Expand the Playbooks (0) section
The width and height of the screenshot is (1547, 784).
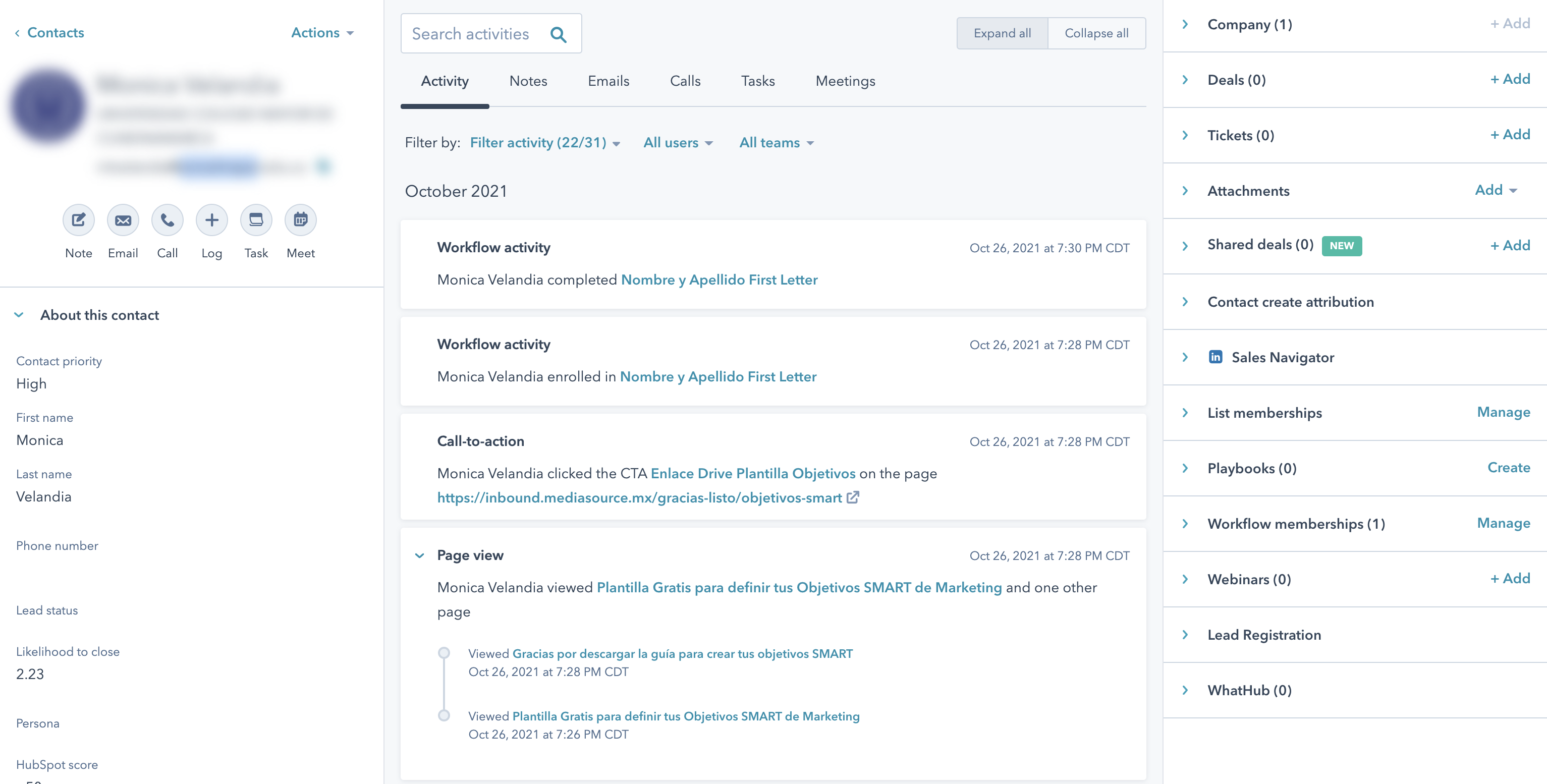pos(1185,468)
